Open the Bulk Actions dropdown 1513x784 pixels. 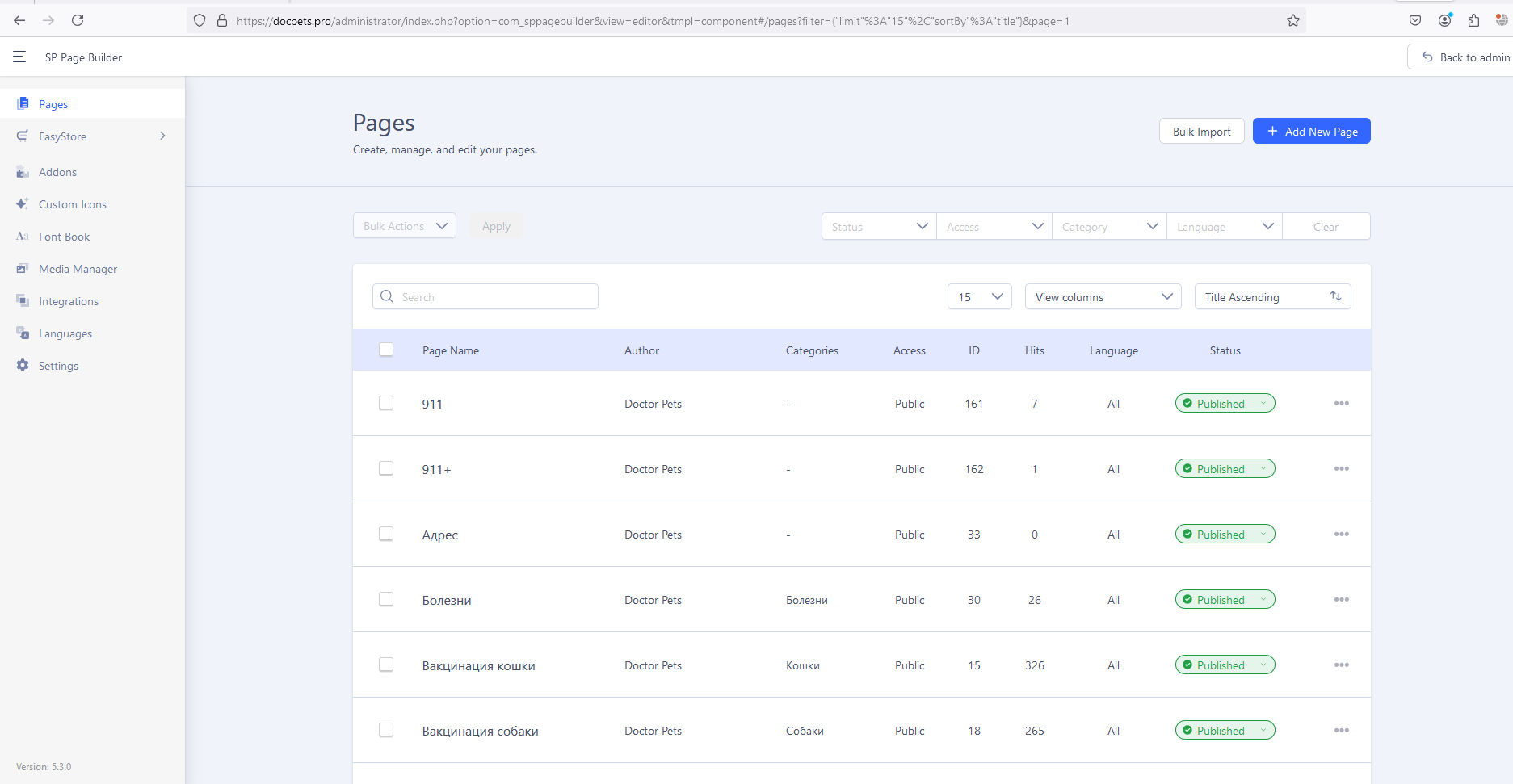405,226
